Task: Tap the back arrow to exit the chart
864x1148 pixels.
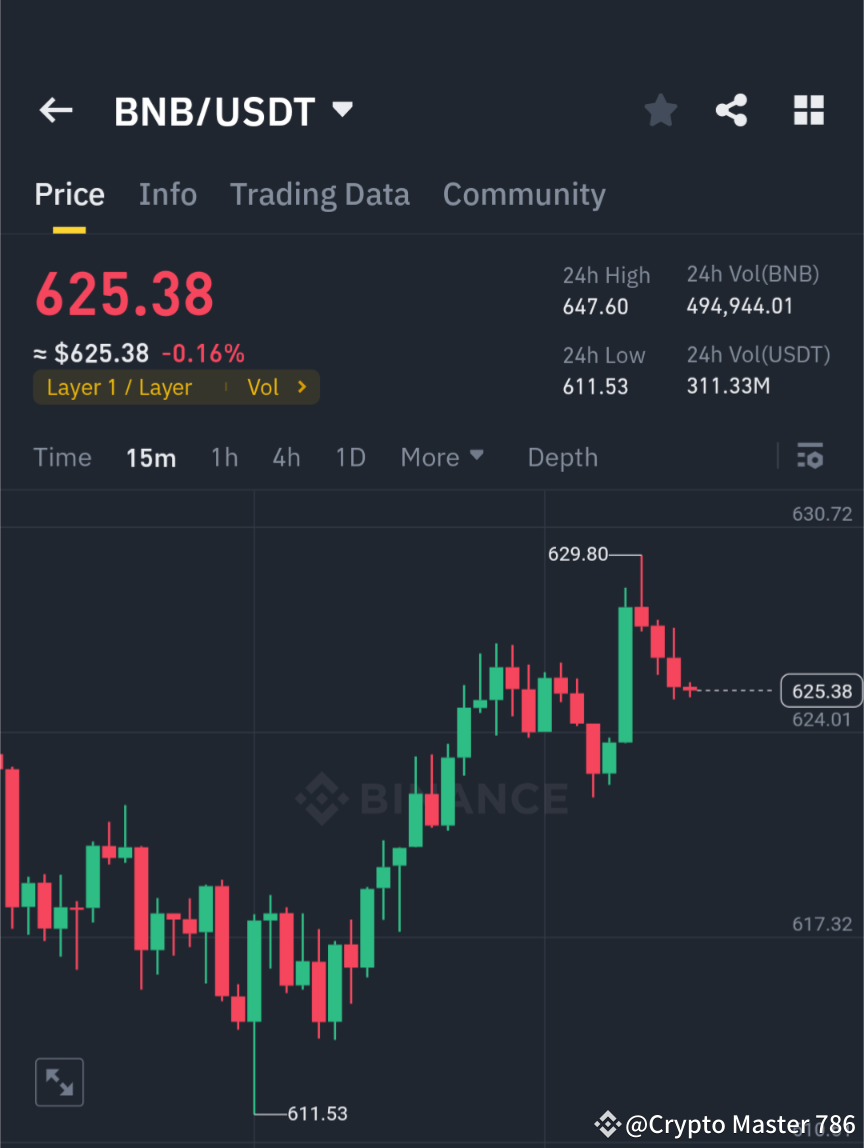Action: [55, 110]
